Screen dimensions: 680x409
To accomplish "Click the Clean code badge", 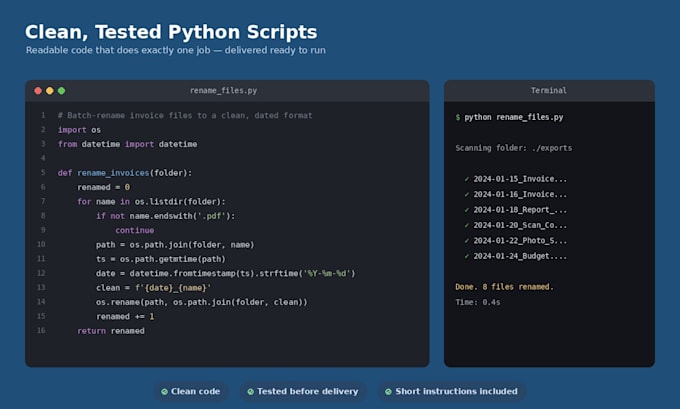I will [x=191, y=391].
